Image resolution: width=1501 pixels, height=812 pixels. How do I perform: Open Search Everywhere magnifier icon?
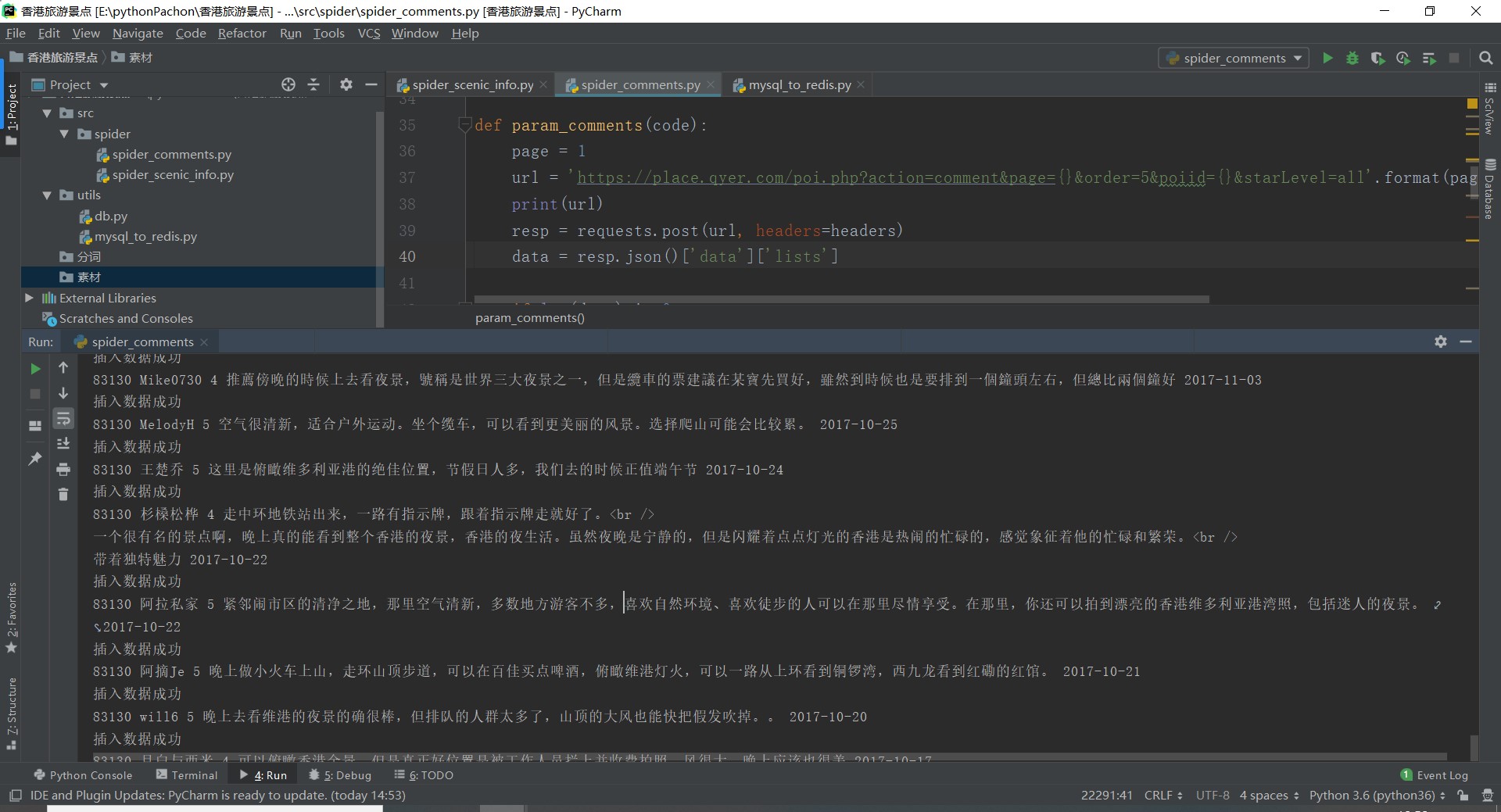tap(1486, 58)
